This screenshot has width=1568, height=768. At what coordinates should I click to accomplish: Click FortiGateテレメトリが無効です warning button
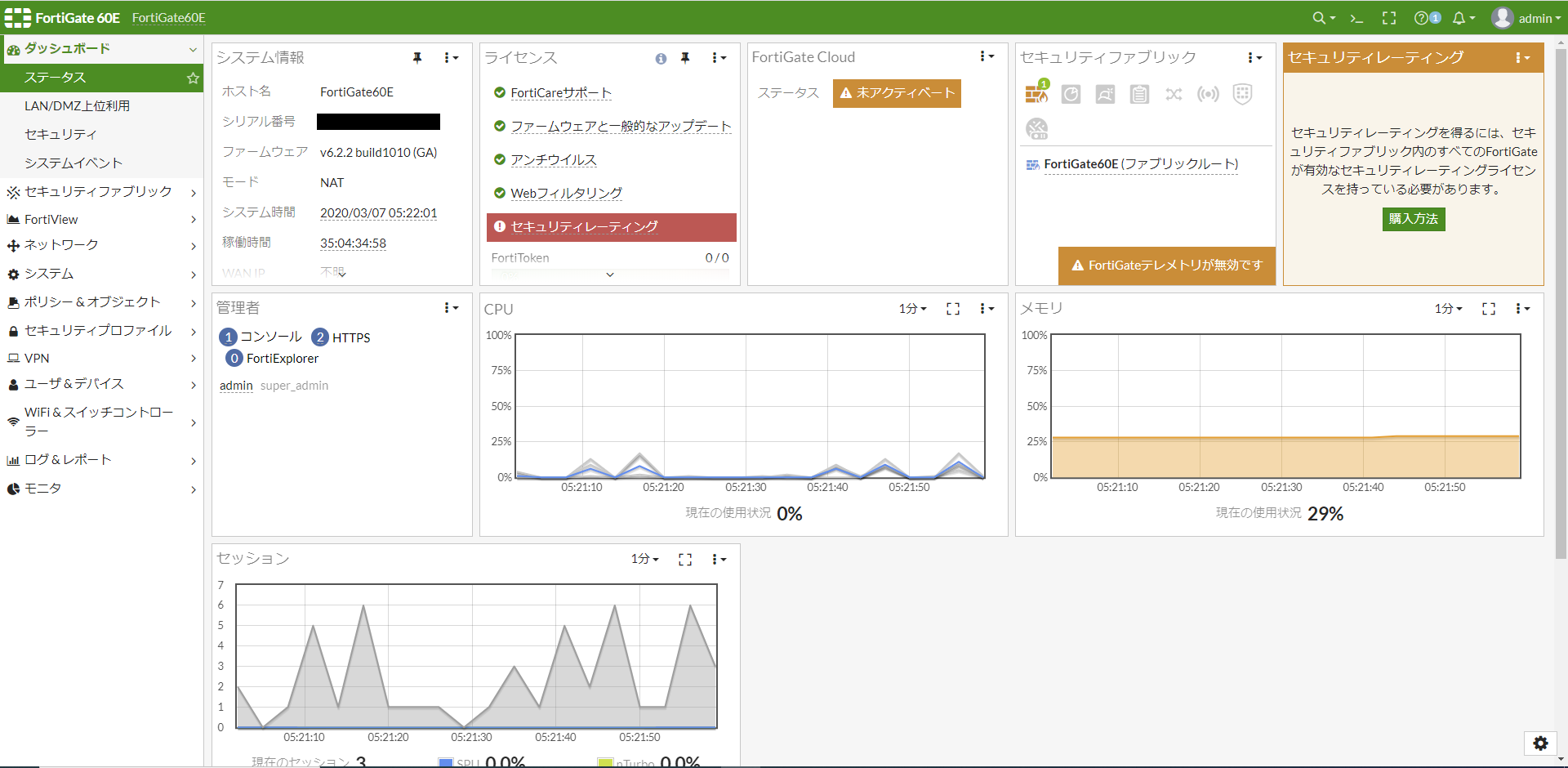(x=1167, y=266)
